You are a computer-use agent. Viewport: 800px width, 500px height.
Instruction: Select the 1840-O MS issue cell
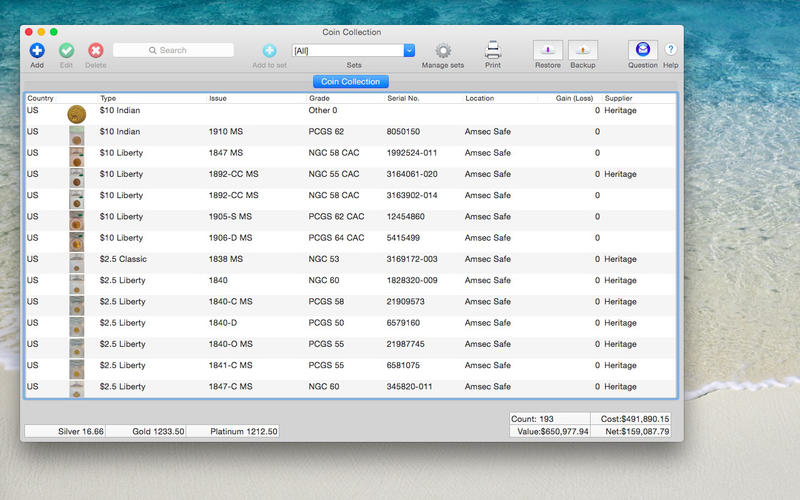click(230, 344)
